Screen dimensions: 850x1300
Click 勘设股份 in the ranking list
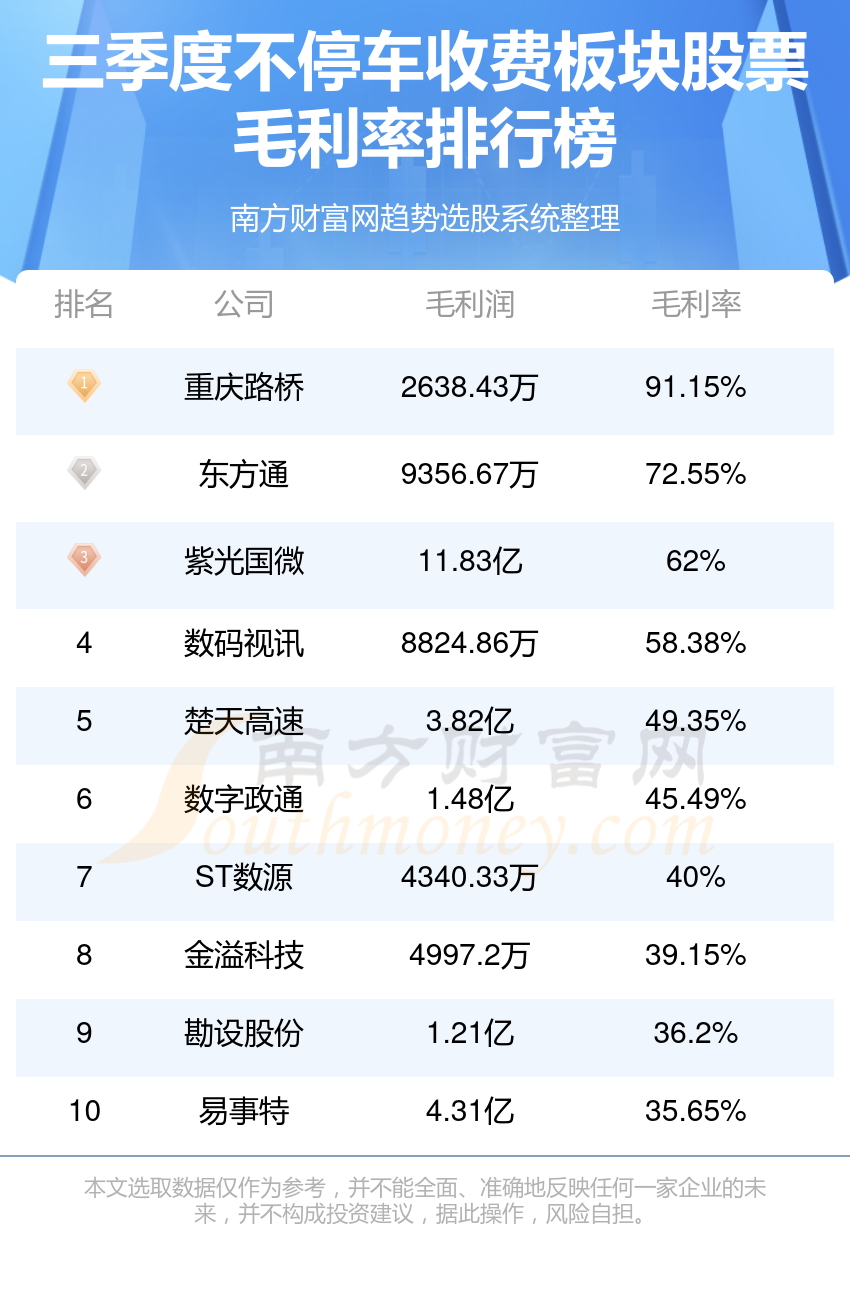[x=244, y=1033]
